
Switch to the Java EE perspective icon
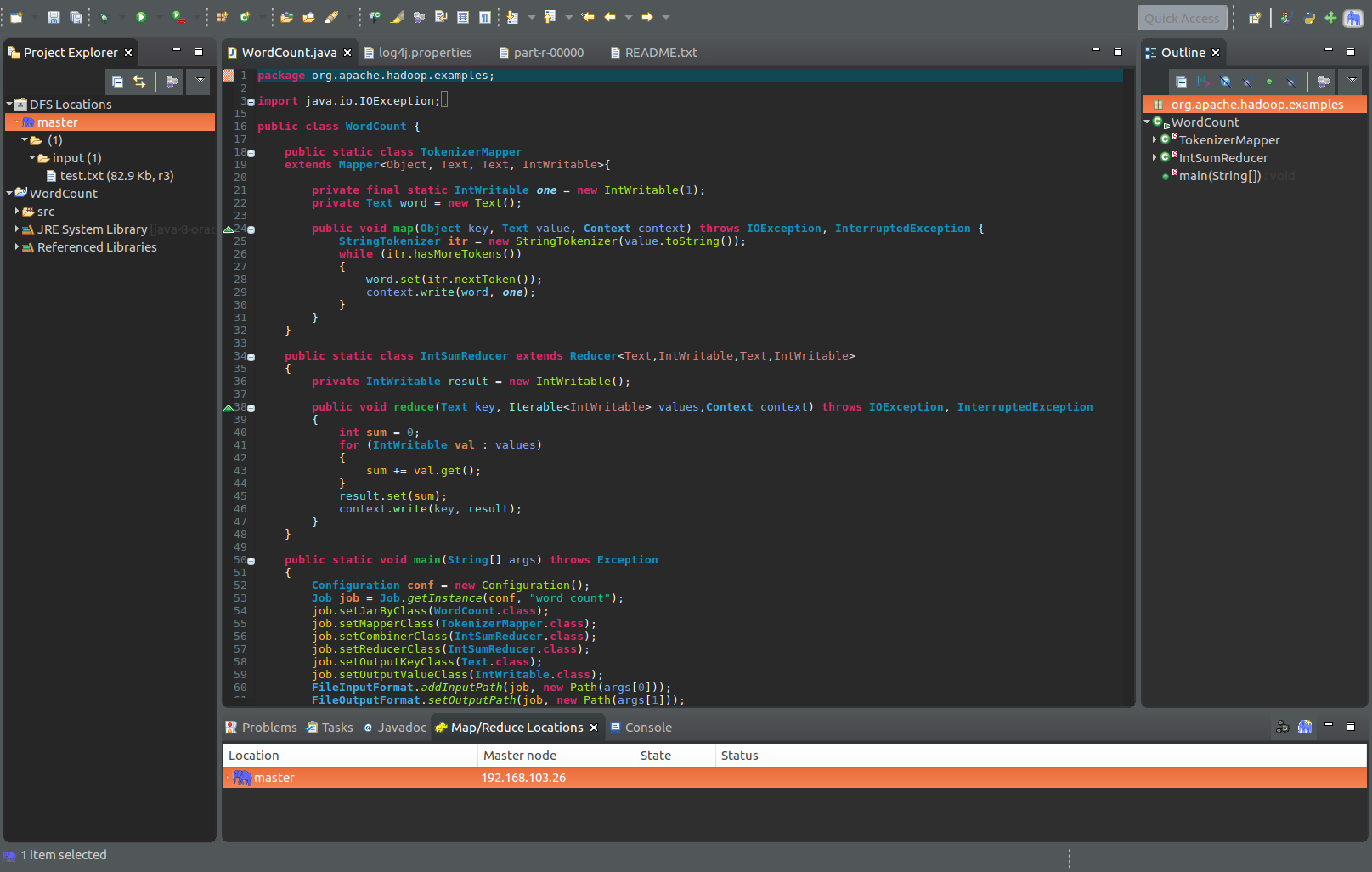click(1285, 17)
